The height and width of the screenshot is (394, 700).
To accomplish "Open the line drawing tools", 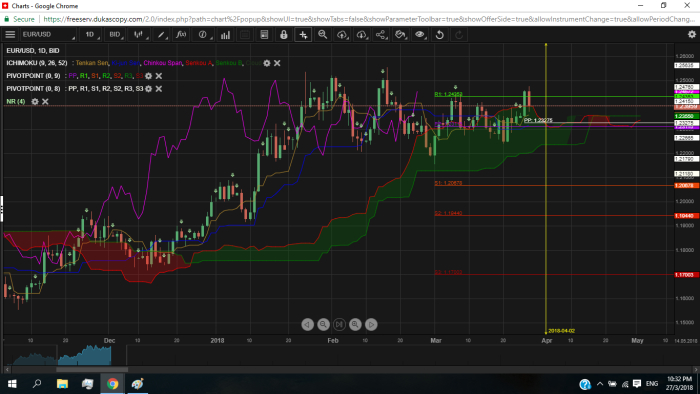I will (161, 34).
